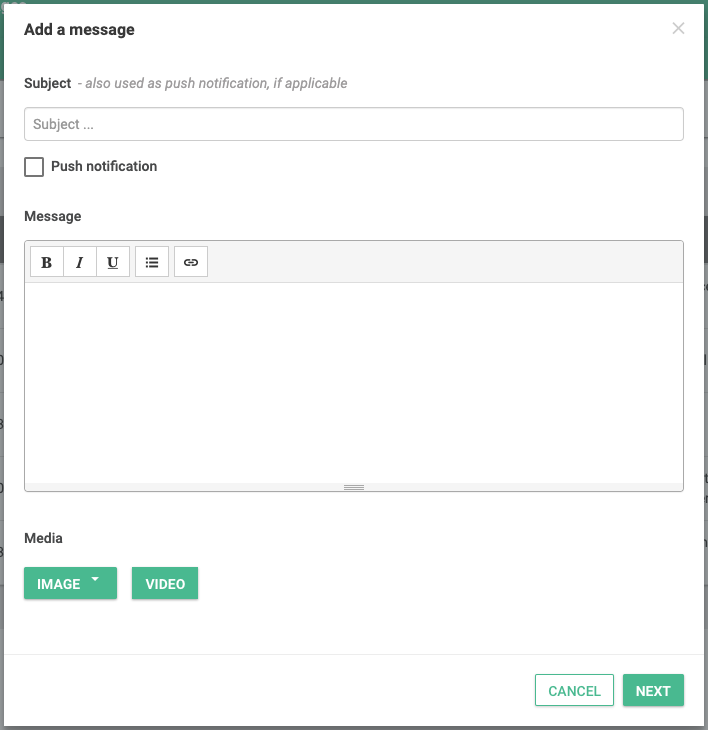The width and height of the screenshot is (708, 730).
Task: Enable the Push notification checkbox
Action: pyautogui.click(x=34, y=167)
